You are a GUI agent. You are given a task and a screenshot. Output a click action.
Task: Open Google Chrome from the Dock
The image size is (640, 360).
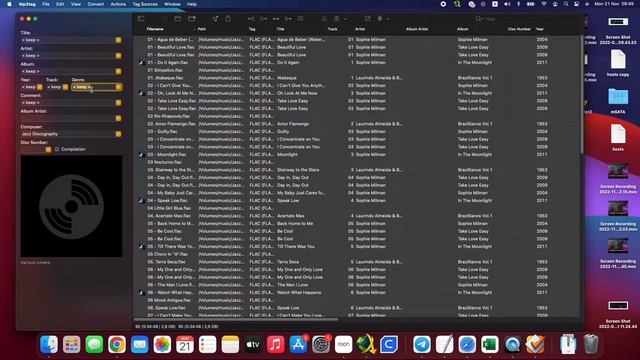[117, 344]
